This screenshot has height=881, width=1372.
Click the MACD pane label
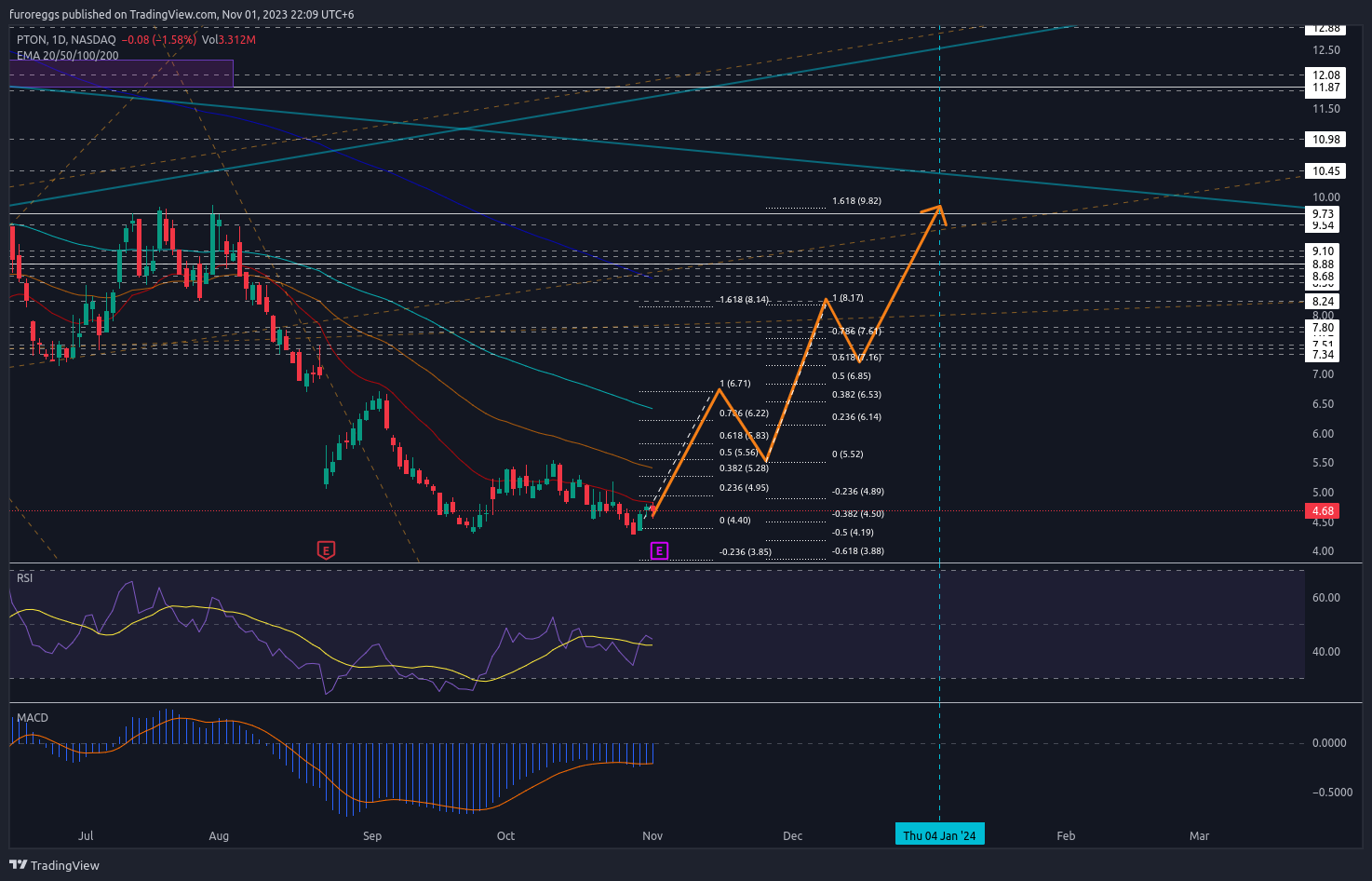pyautogui.click(x=33, y=718)
